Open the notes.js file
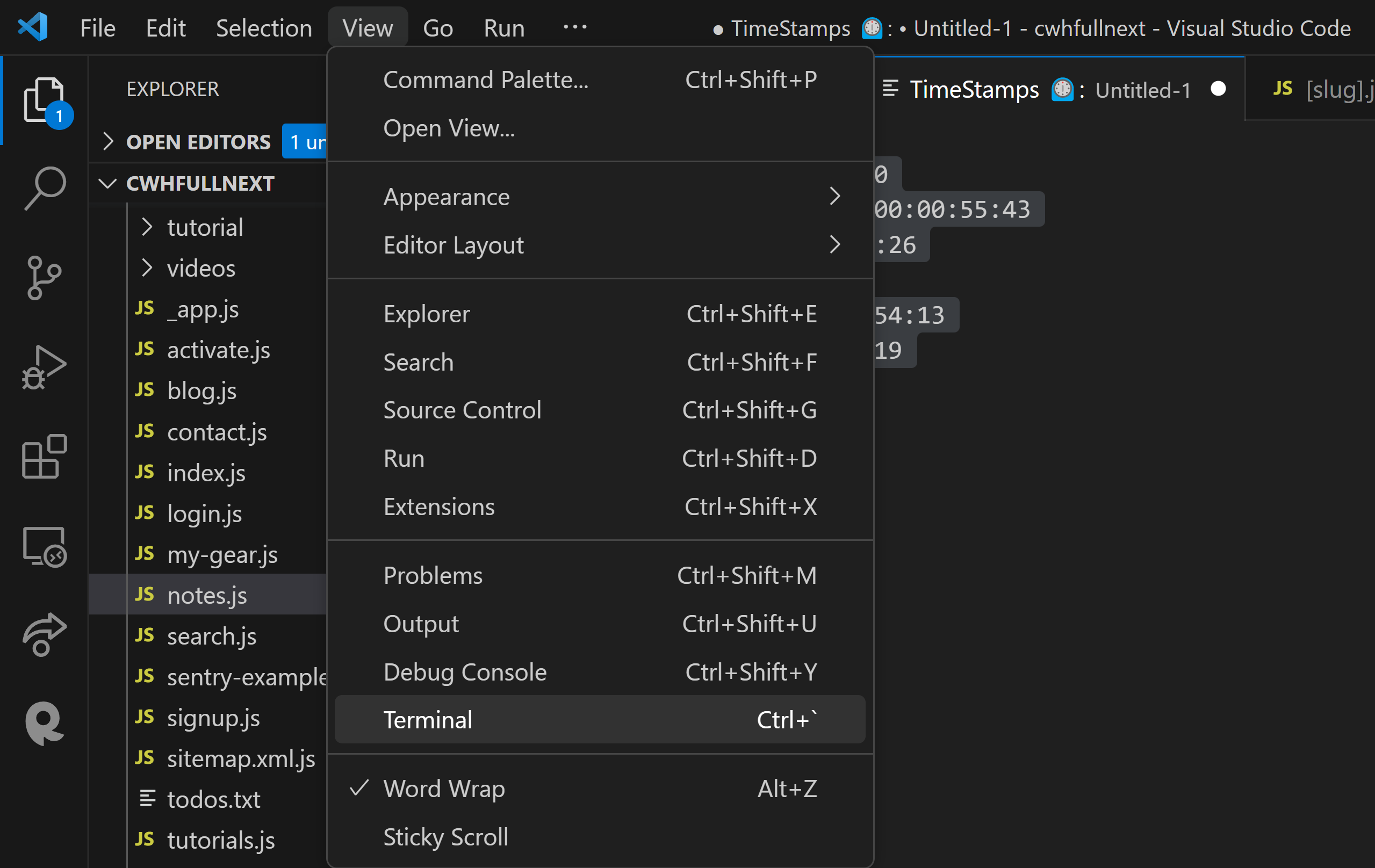This screenshot has width=1375, height=868. point(207,595)
